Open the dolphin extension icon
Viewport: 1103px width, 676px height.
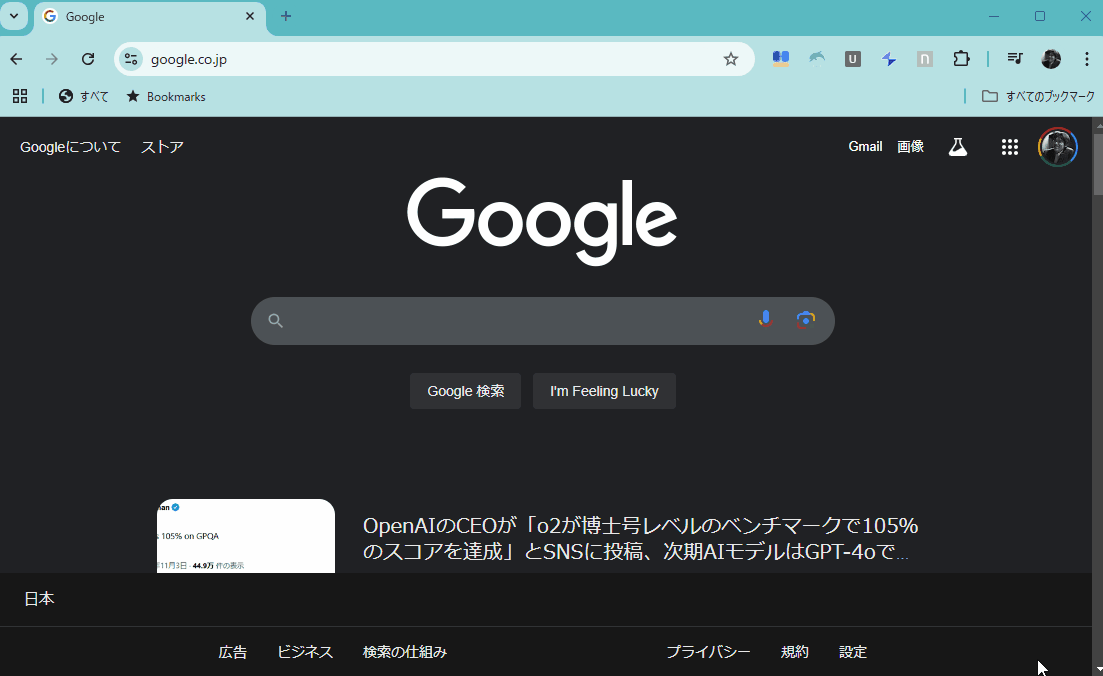point(817,59)
